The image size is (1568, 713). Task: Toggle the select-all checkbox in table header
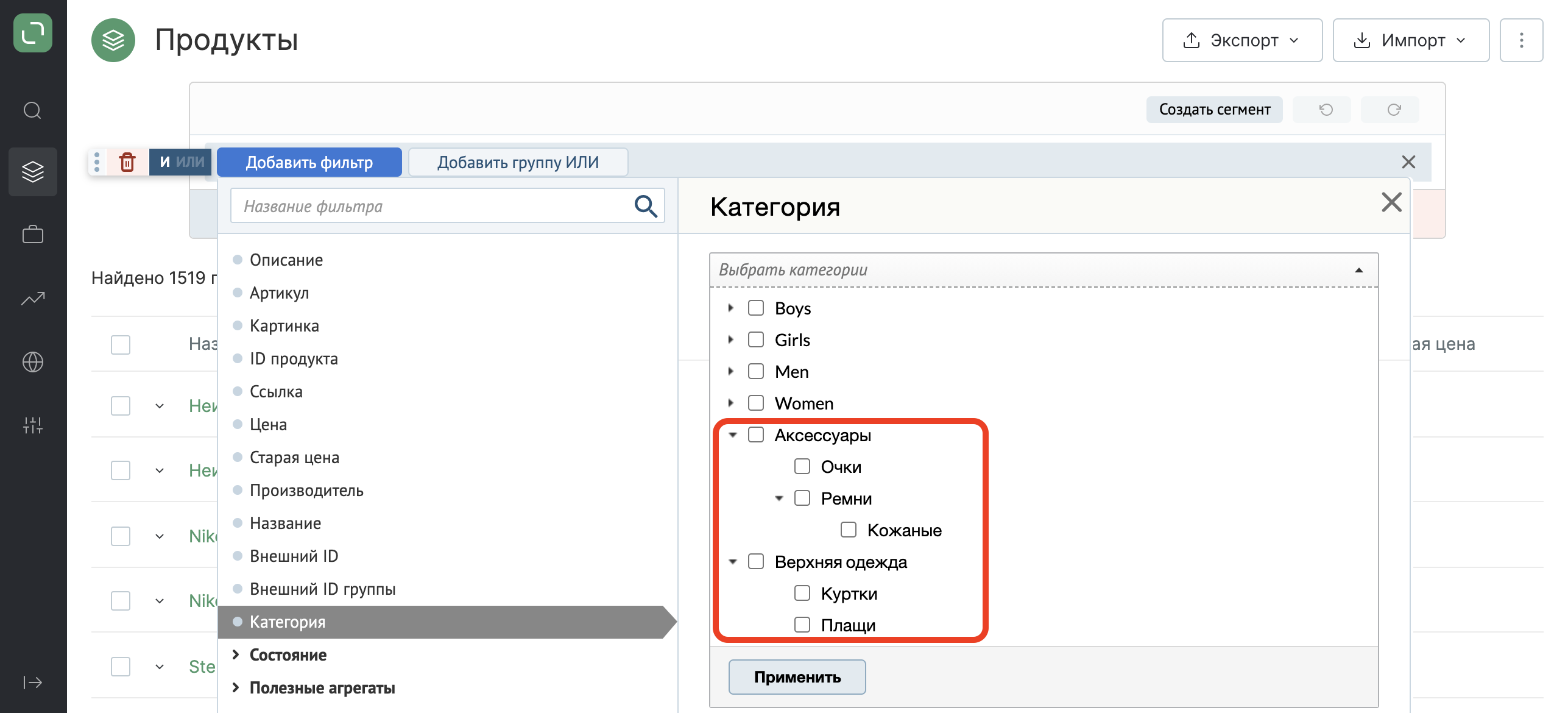pyautogui.click(x=121, y=344)
